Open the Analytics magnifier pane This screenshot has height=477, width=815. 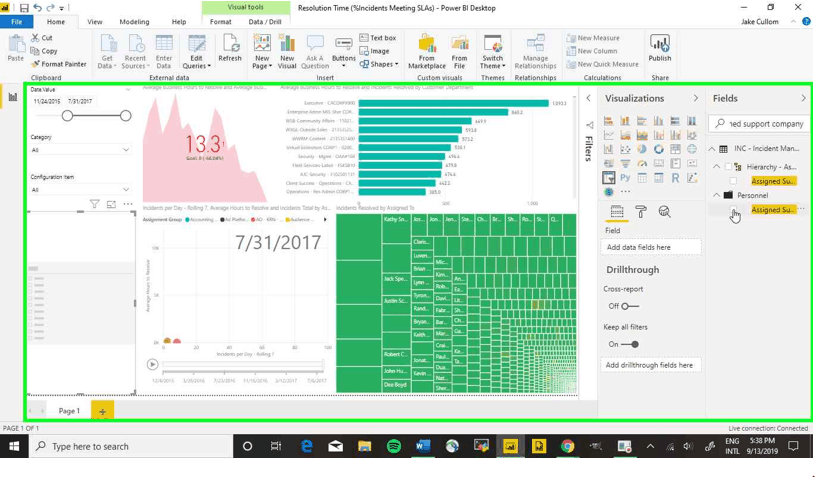[664, 211]
